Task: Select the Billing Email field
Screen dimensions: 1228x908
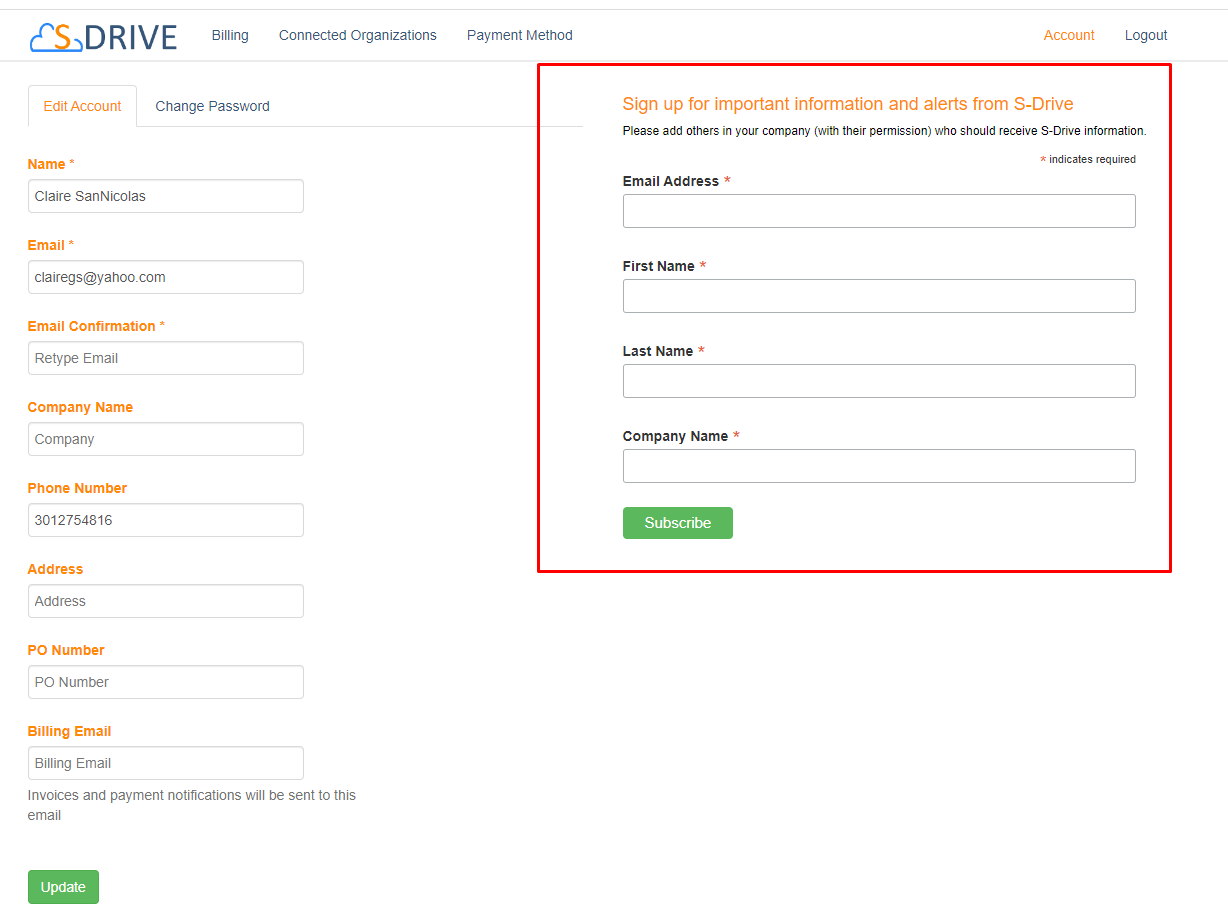Action: [165, 763]
